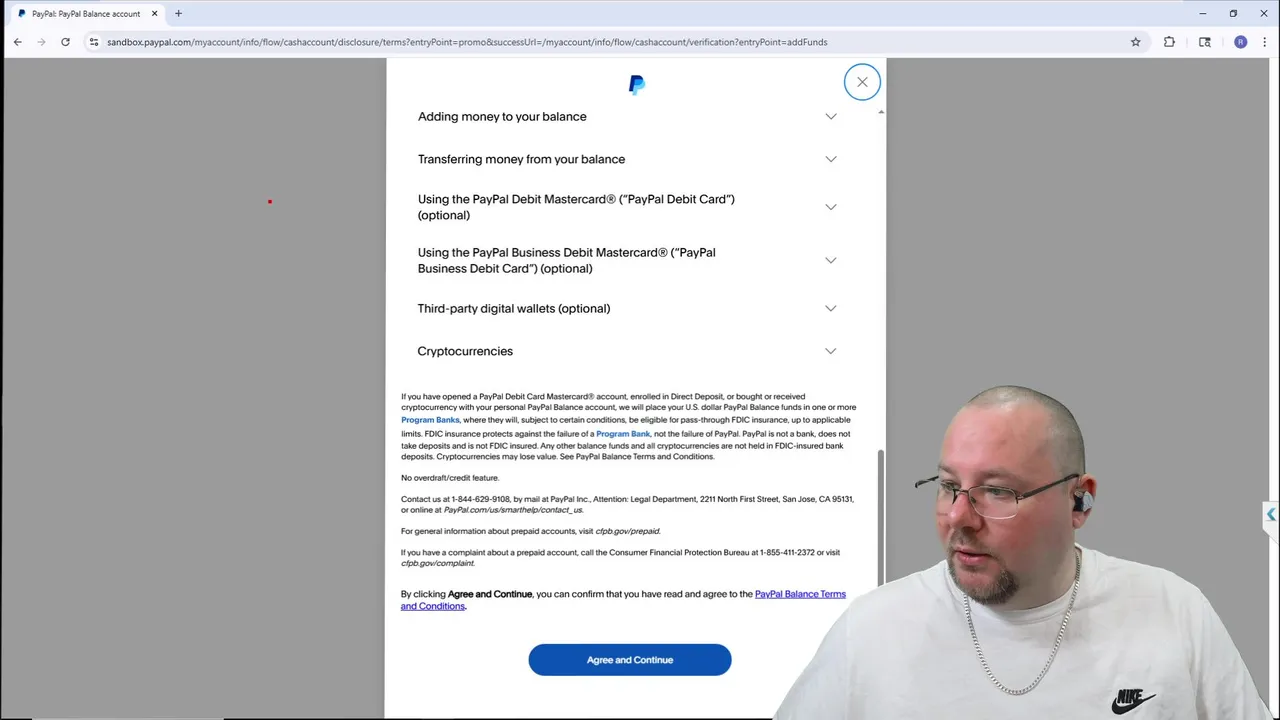Screen dimensions: 1280x720
Task: Click the cfpb.gov/prepaid text
Action: (x=628, y=531)
